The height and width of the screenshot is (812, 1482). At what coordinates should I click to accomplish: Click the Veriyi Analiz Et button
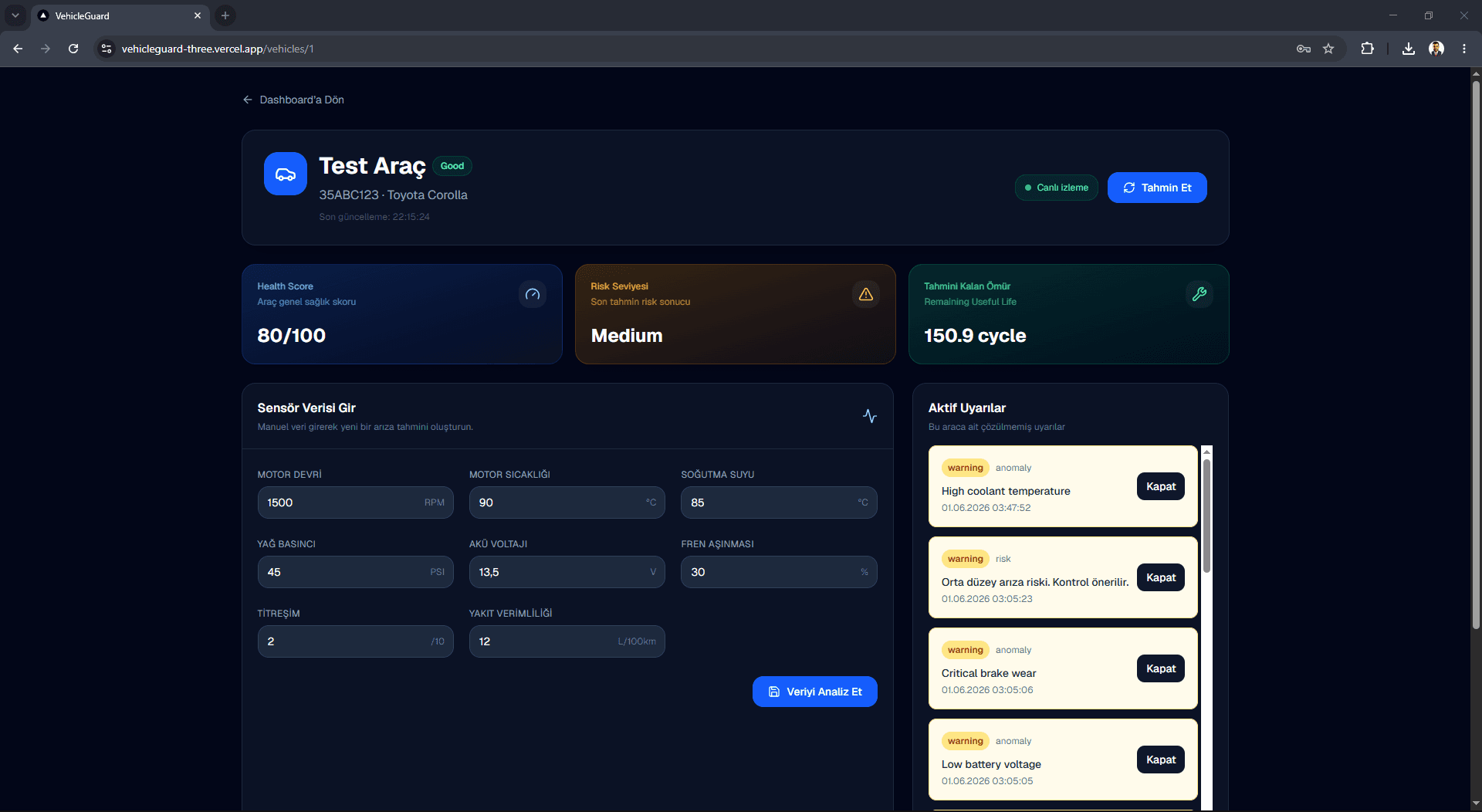815,692
